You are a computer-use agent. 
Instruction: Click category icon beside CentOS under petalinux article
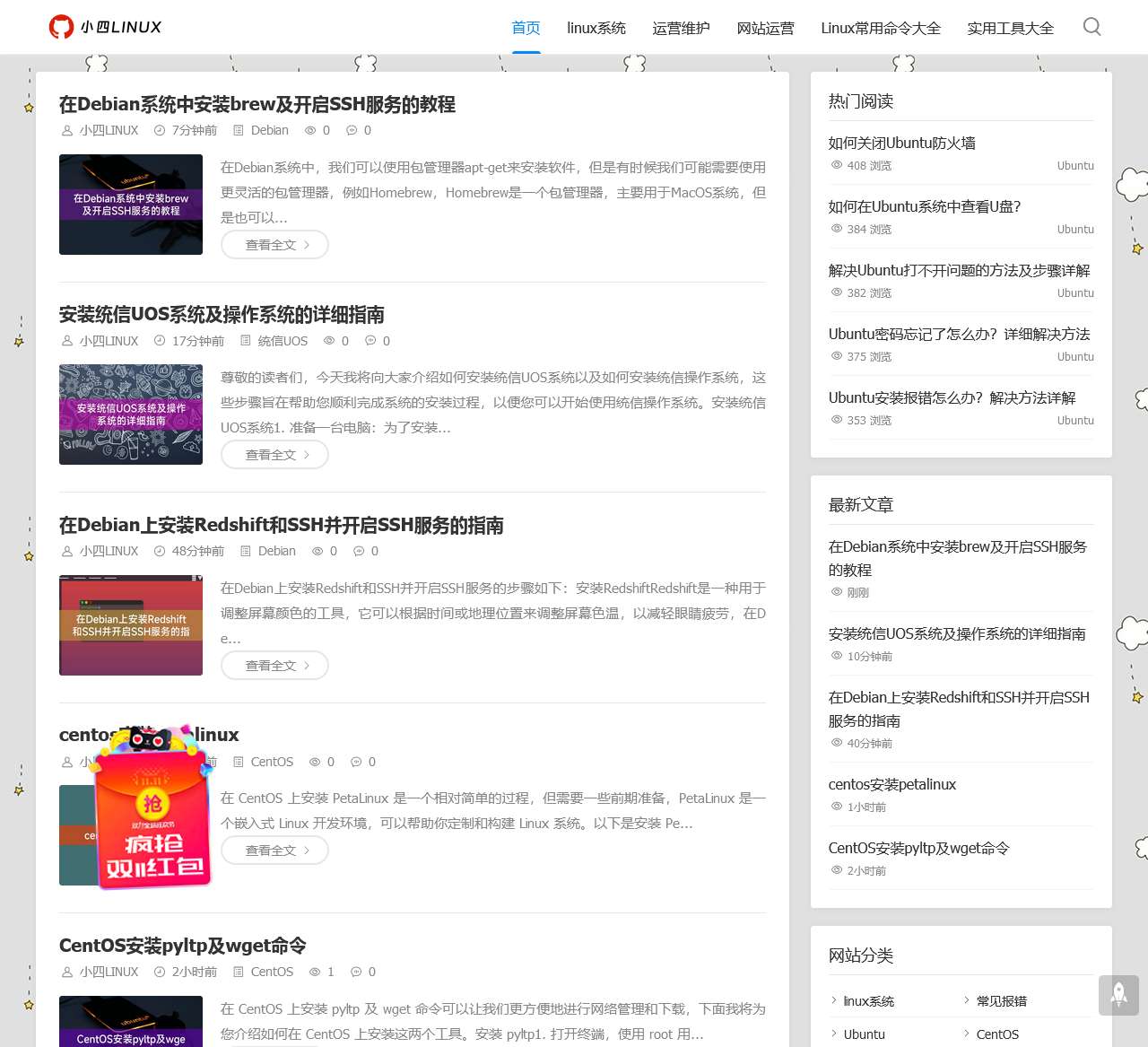[239, 762]
